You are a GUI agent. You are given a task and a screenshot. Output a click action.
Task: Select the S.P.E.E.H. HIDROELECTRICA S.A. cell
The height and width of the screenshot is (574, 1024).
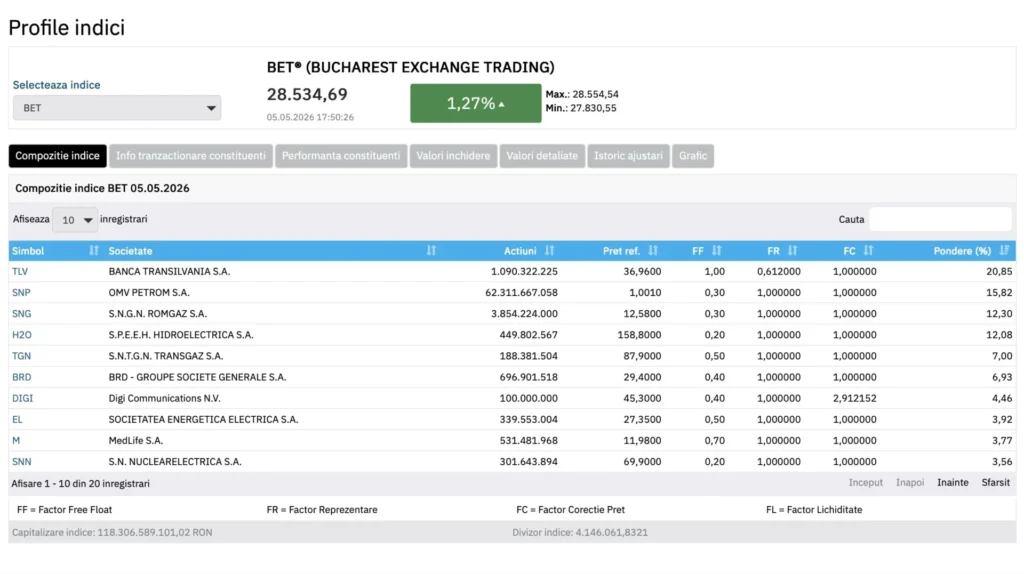(x=181, y=335)
